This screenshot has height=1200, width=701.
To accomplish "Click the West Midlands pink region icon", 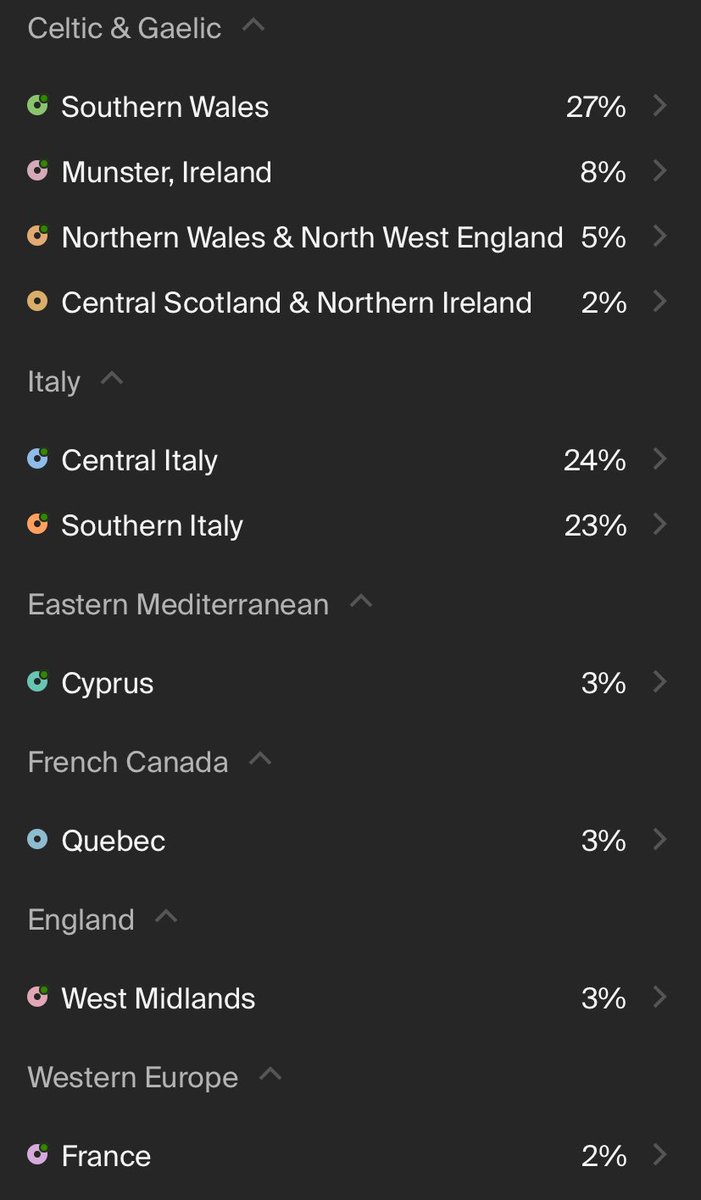I will (38, 997).
